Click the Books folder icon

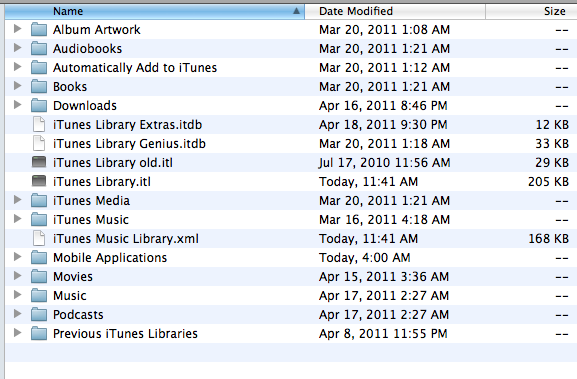pos(39,86)
